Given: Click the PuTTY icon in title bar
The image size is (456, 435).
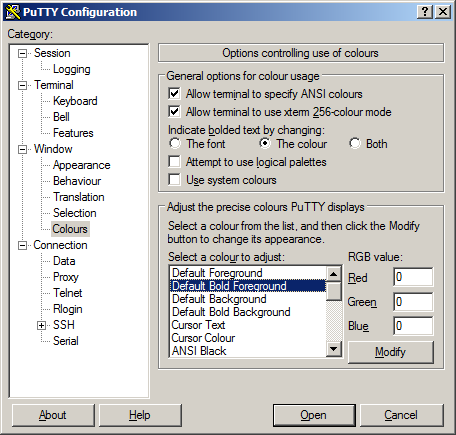Looking at the screenshot, I should 13,12.
